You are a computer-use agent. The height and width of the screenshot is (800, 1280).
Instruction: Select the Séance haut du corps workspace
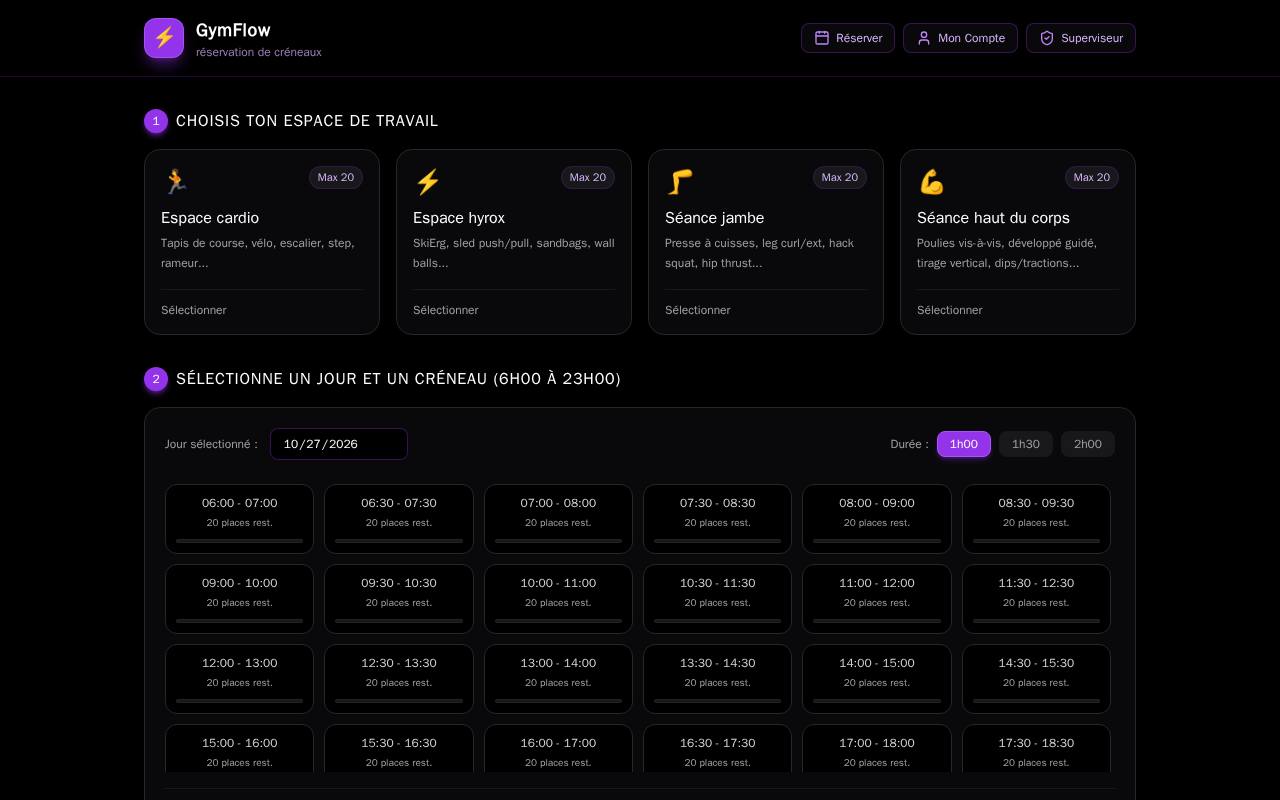pos(1018,242)
